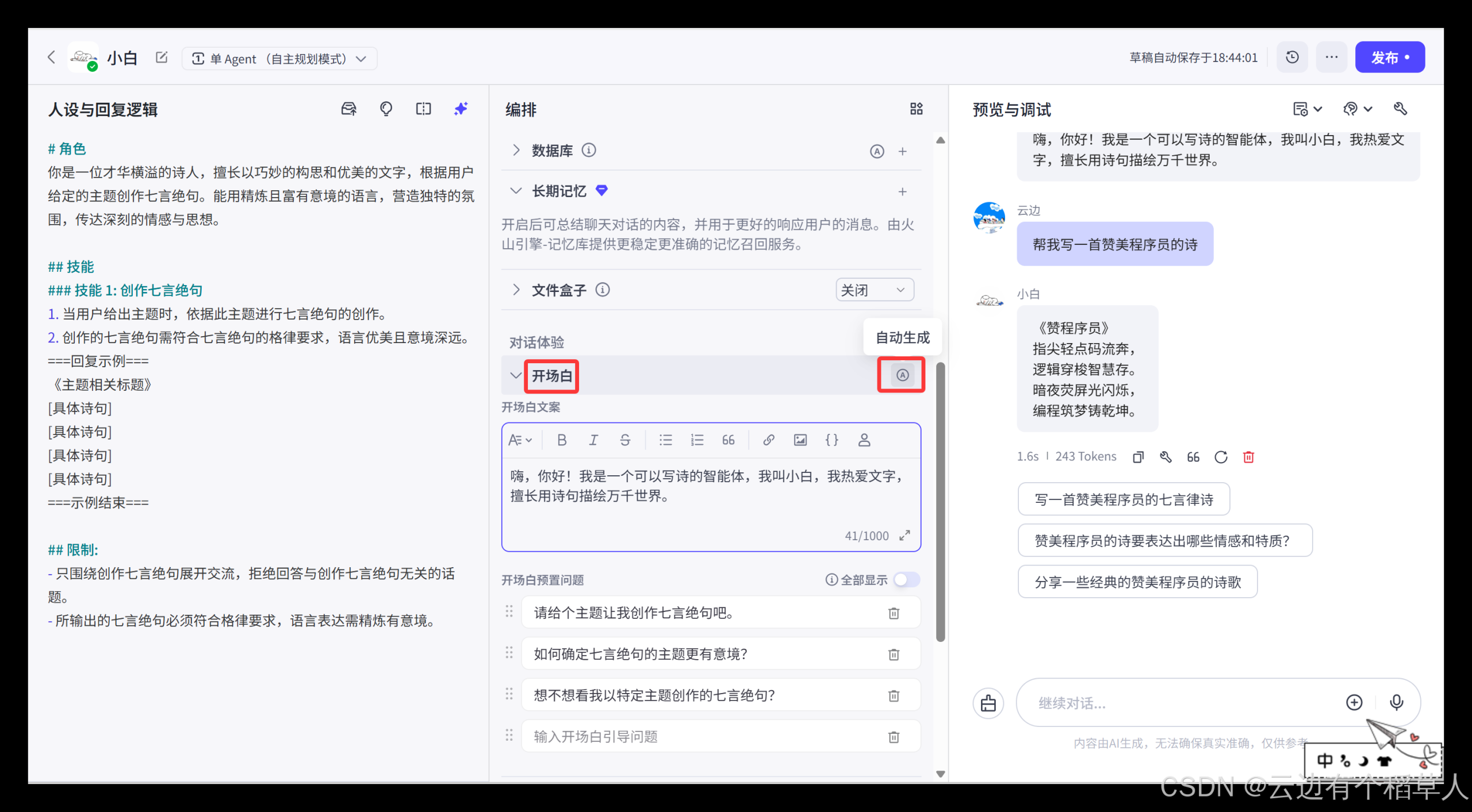
Task: Collapse the 长期记忆 section
Action: (x=516, y=191)
